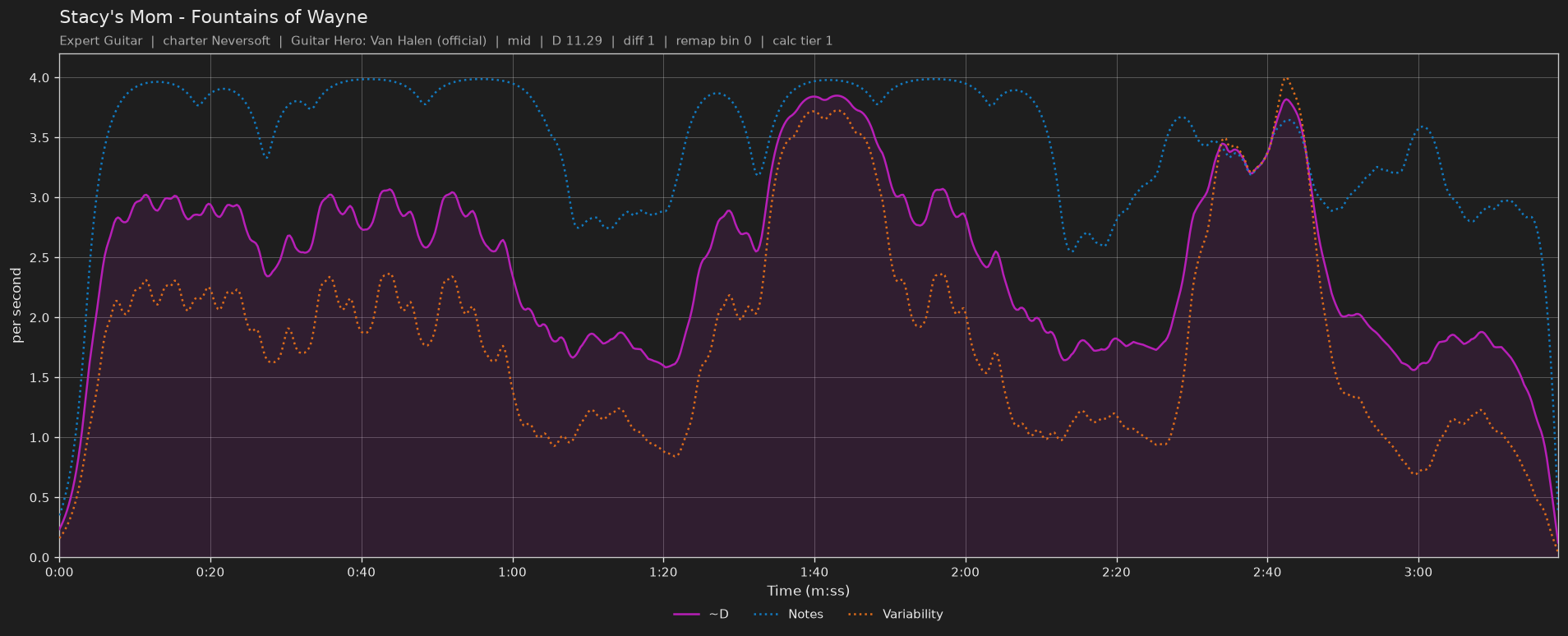Click the "1:00" time tick label
Screen dimensions: 1568x636
point(513,572)
